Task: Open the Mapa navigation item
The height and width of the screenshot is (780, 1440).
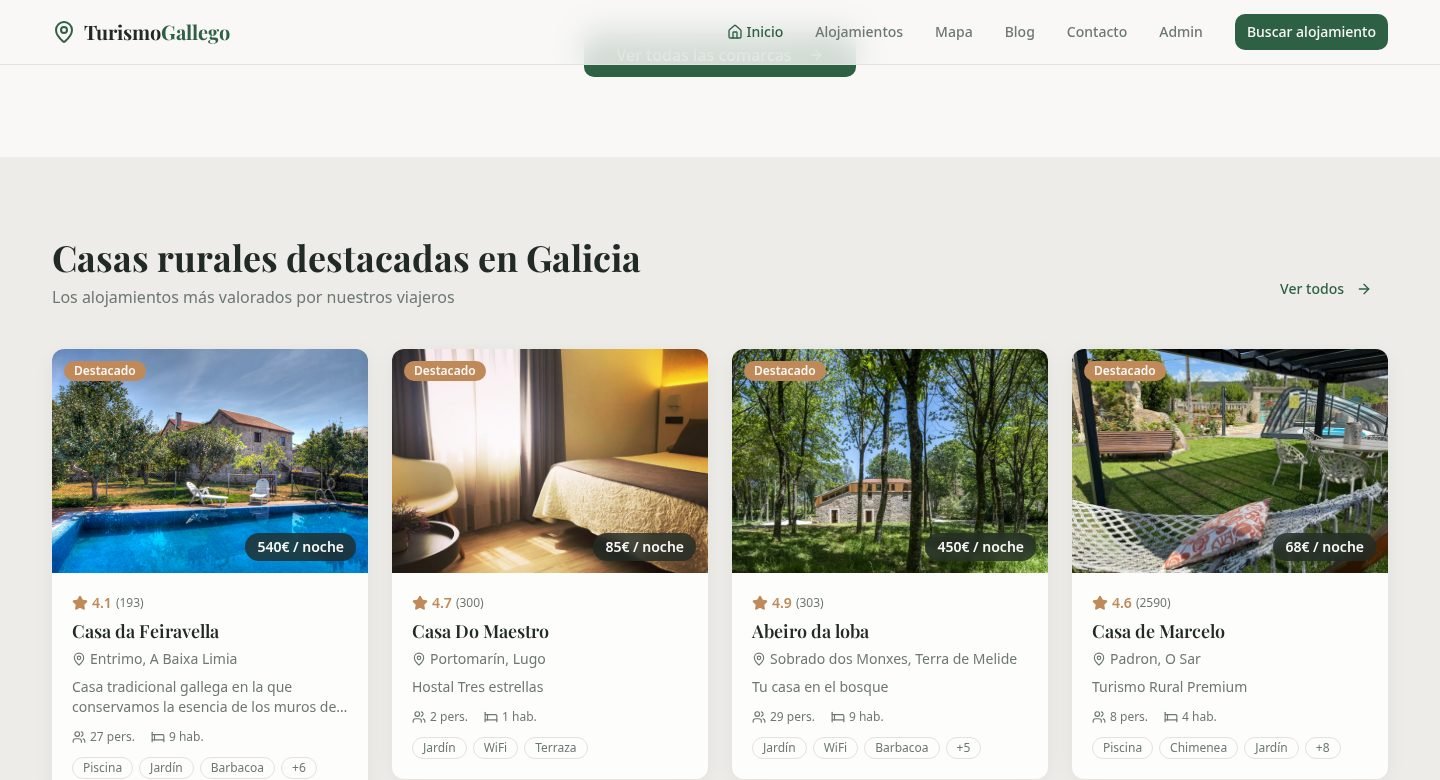Action: [x=954, y=32]
